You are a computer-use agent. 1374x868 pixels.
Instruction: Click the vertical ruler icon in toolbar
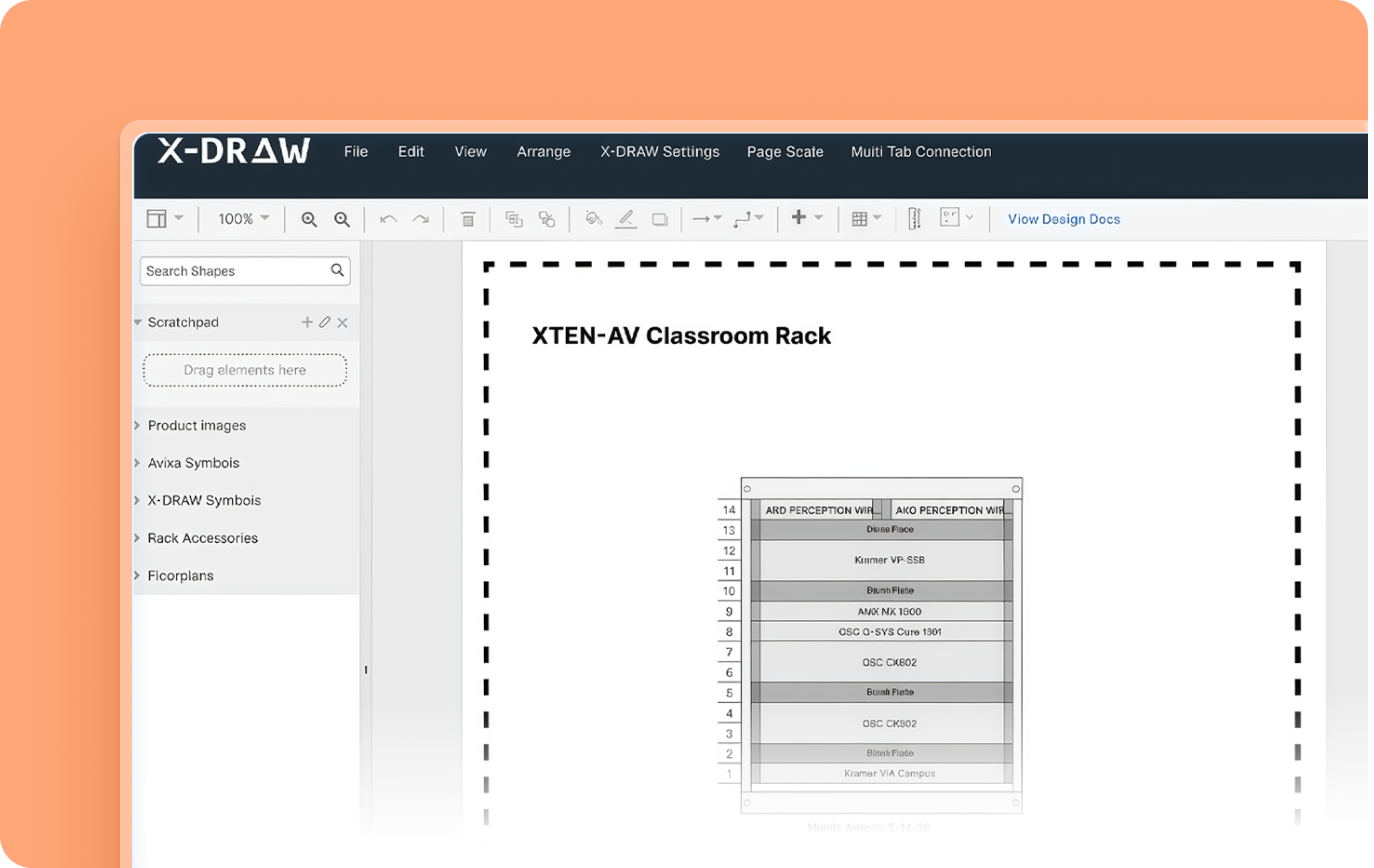[x=914, y=219]
